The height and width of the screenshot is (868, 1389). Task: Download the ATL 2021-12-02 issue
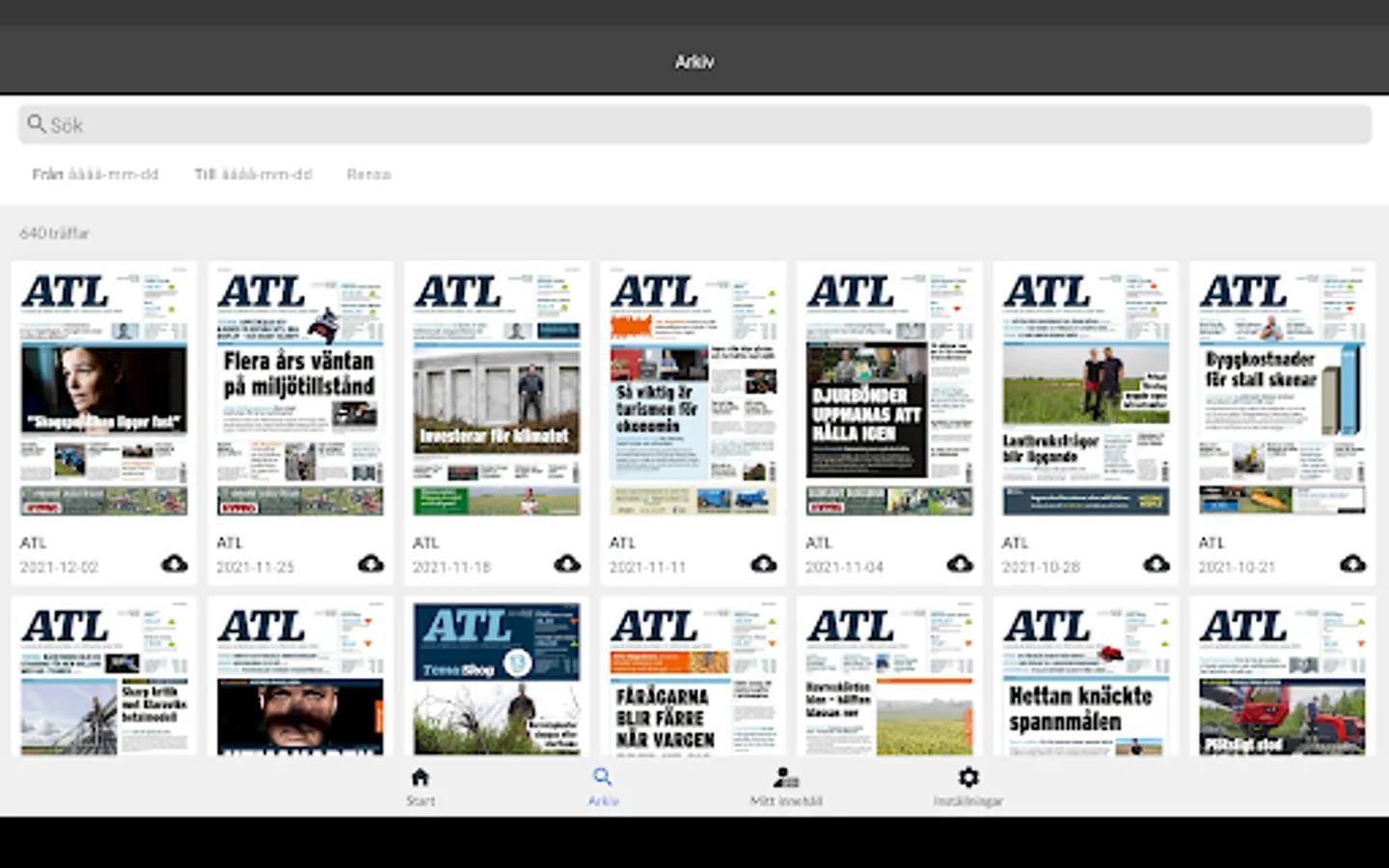175,563
